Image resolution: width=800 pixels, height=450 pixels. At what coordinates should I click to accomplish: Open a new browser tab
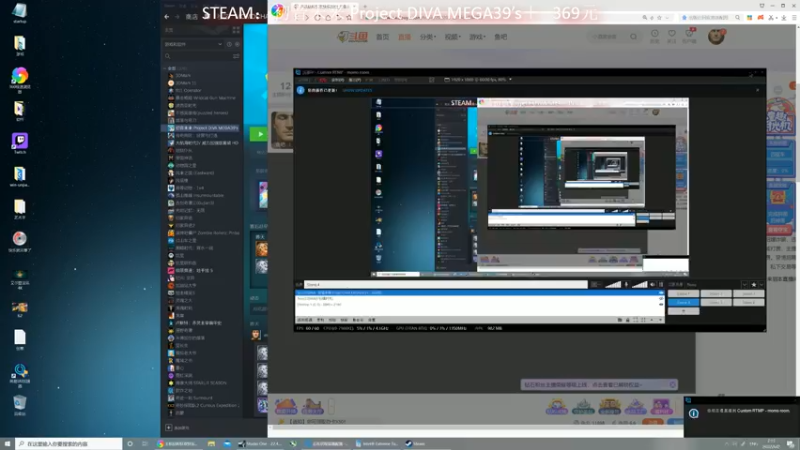point(365,7)
